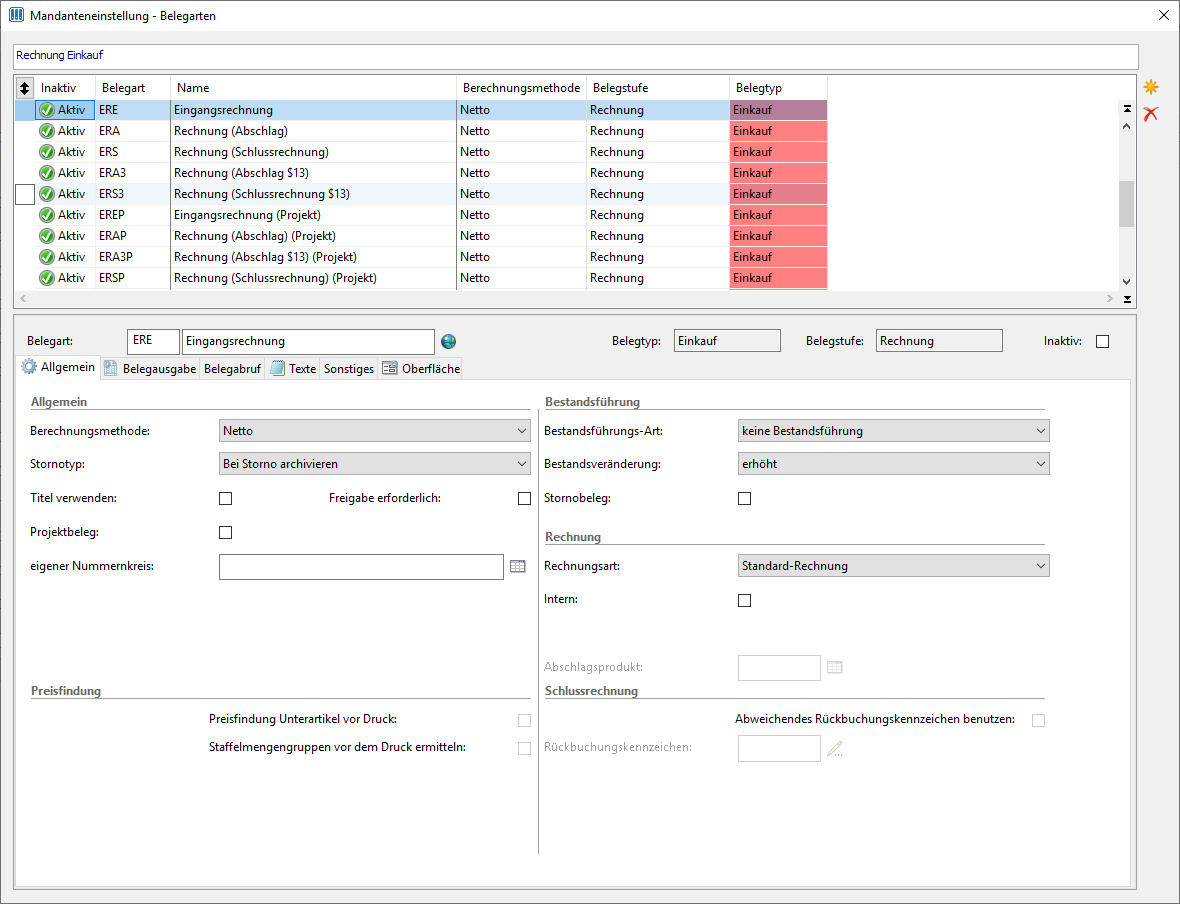Image resolution: width=1180 pixels, height=904 pixels.
Task: Switch to the Belegabruf tab
Action: pos(232,369)
